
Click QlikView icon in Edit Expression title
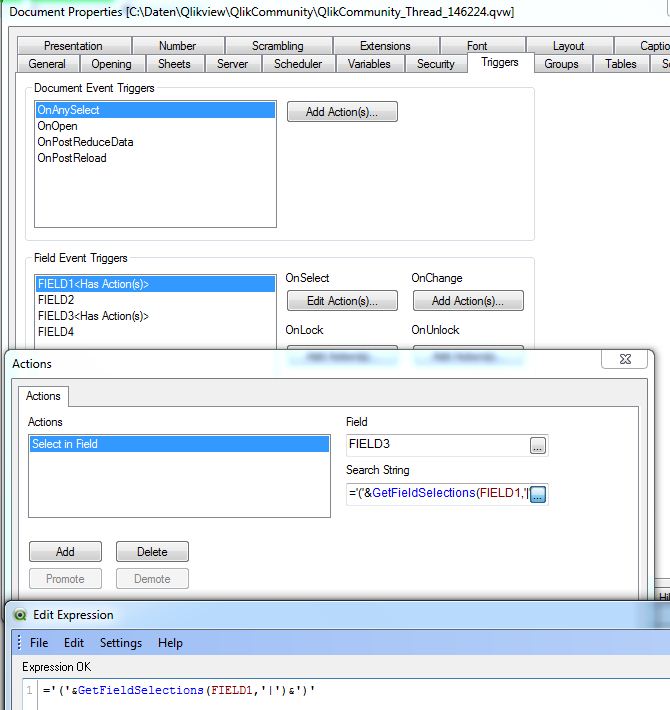coord(20,615)
